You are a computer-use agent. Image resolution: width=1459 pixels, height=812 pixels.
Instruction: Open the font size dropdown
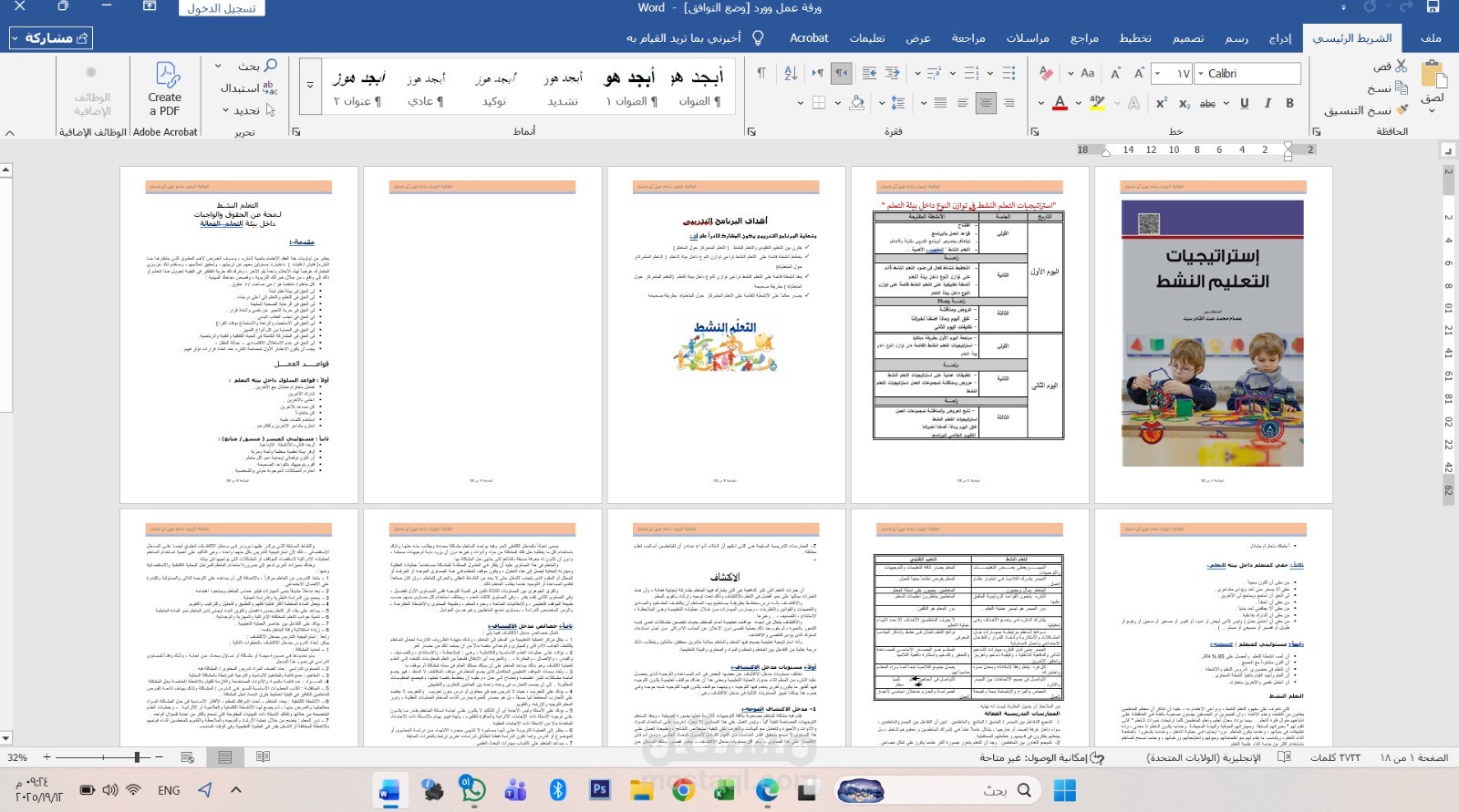tap(1158, 73)
